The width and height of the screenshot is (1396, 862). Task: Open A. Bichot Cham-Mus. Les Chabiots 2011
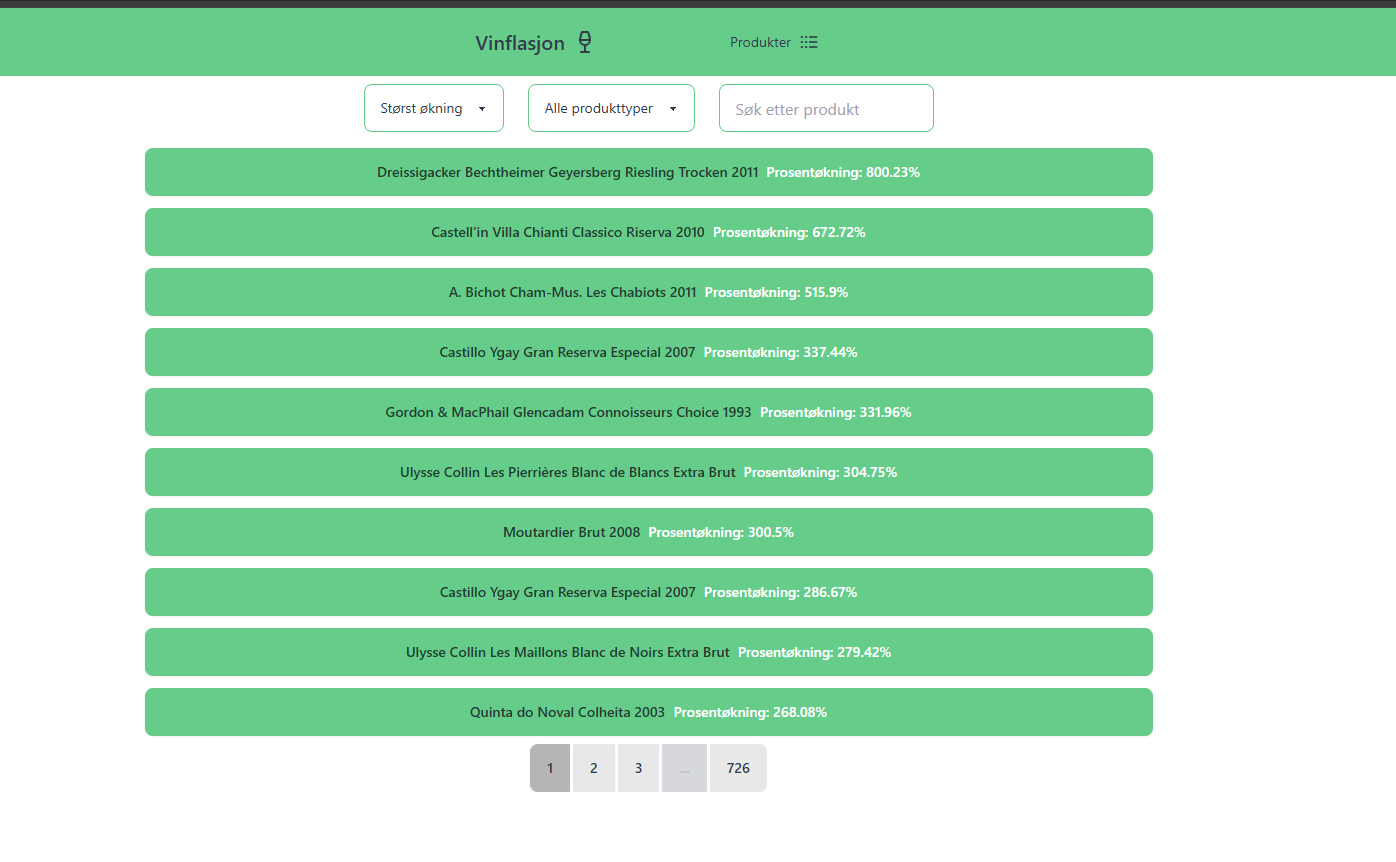click(x=648, y=292)
